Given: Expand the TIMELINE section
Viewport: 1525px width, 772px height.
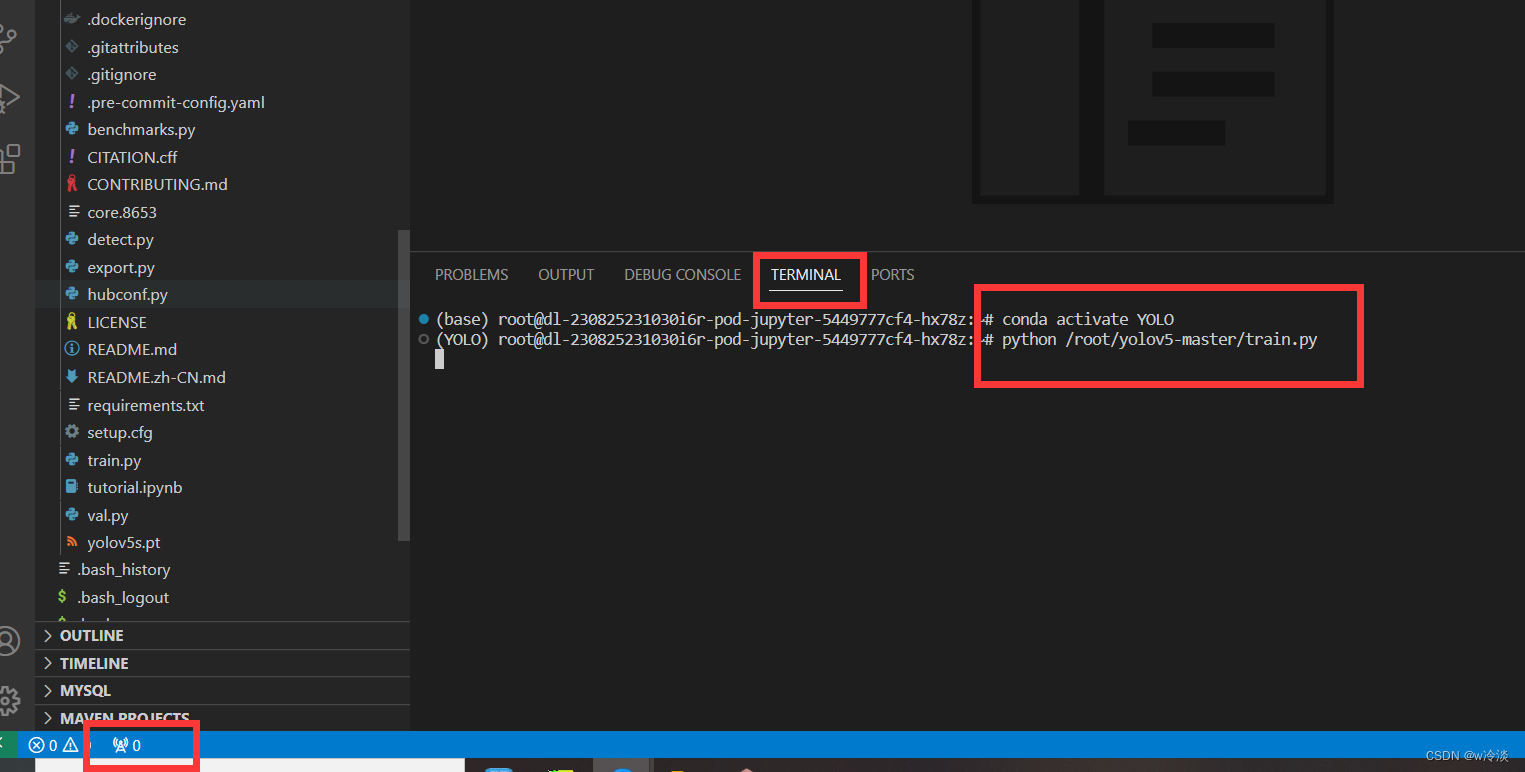Looking at the screenshot, I should click(222, 663).
